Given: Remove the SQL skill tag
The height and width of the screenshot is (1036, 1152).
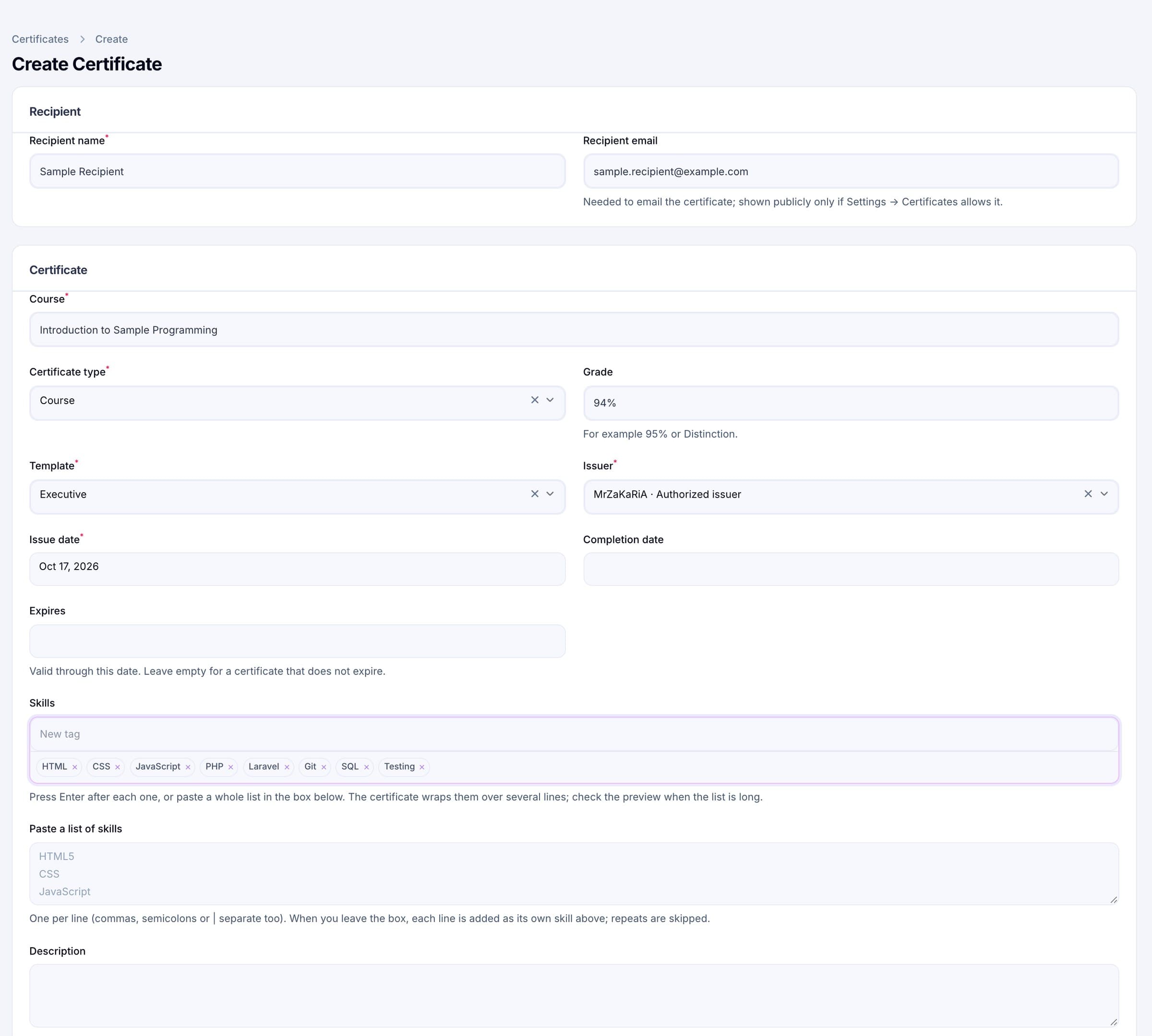Looking at the screenshot, I should pyautogui.click(x=367, y=767).
